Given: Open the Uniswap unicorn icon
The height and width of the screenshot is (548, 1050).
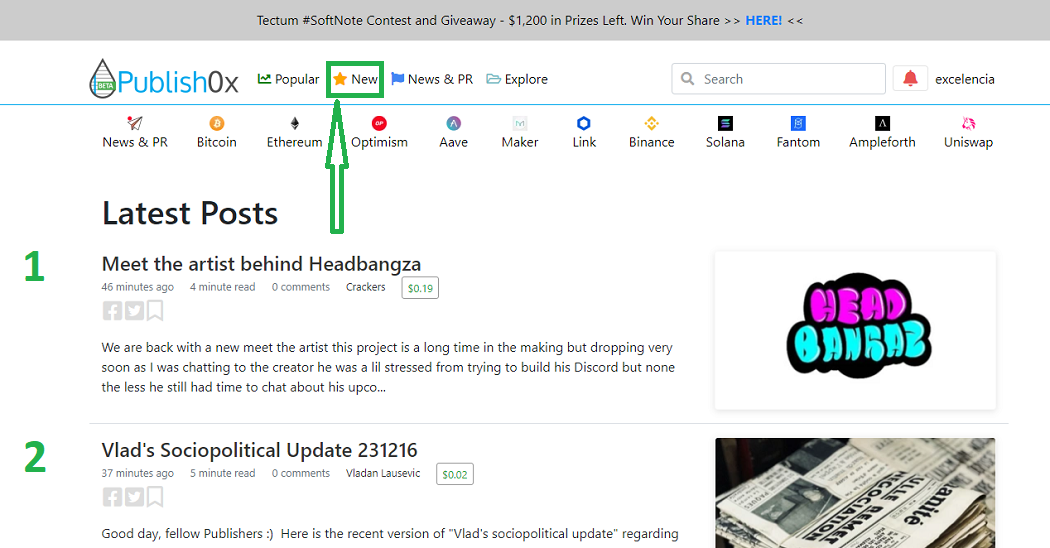Looking at the screenshot, I should (x=968, y=123).
